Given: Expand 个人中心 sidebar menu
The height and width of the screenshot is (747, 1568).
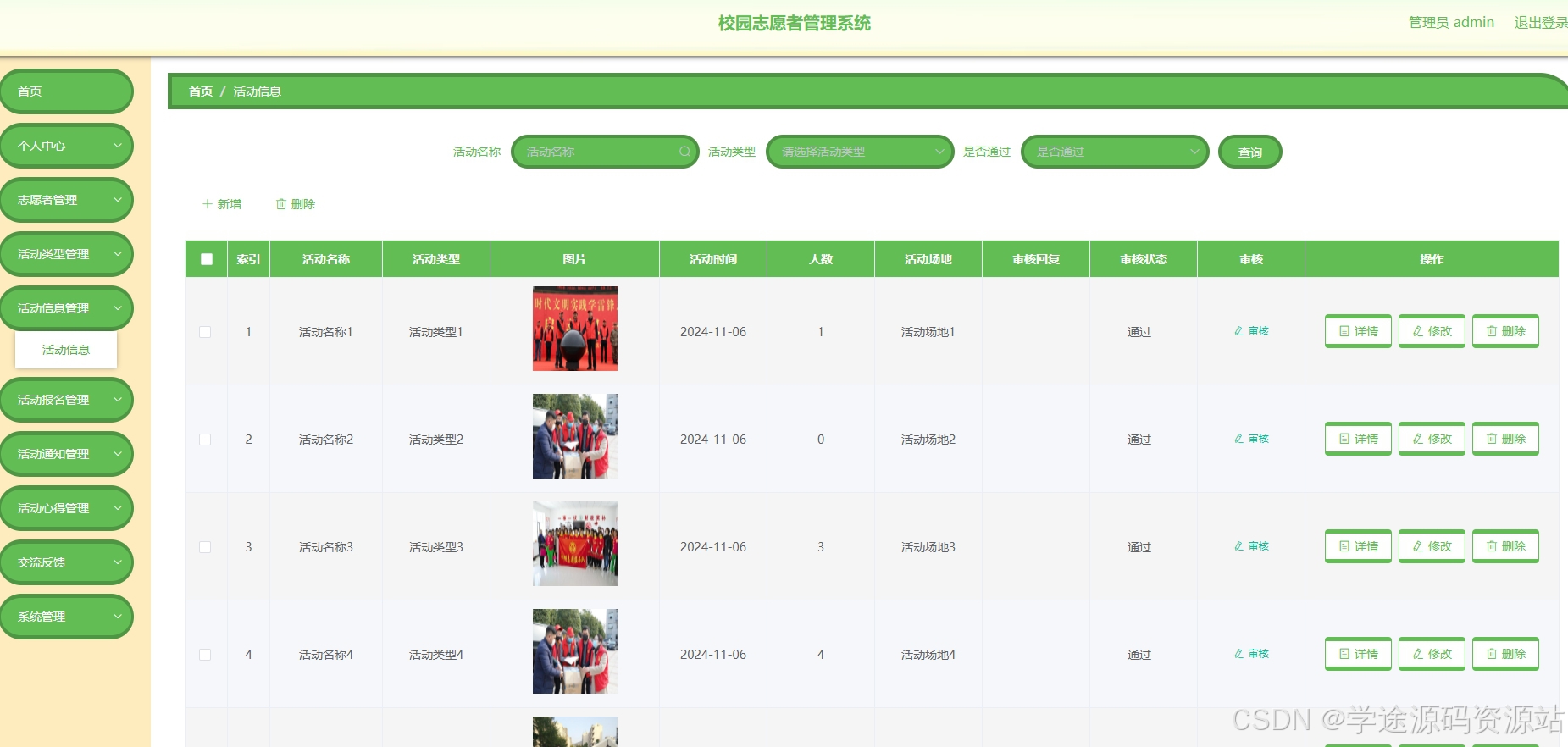Looking at the screenshot, I should click(67, 146).
